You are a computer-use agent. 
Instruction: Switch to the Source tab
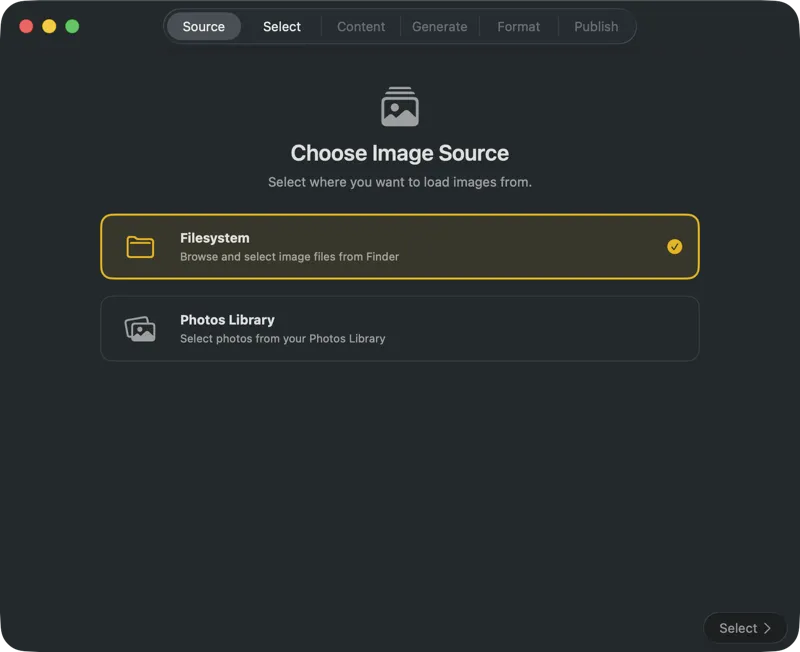click(x=204, y=27)
